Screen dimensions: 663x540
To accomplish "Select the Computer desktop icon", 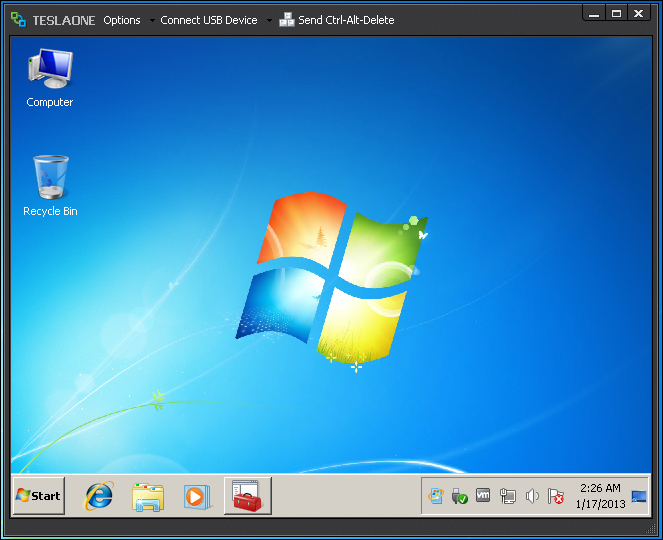I will (x=50, y=78).
